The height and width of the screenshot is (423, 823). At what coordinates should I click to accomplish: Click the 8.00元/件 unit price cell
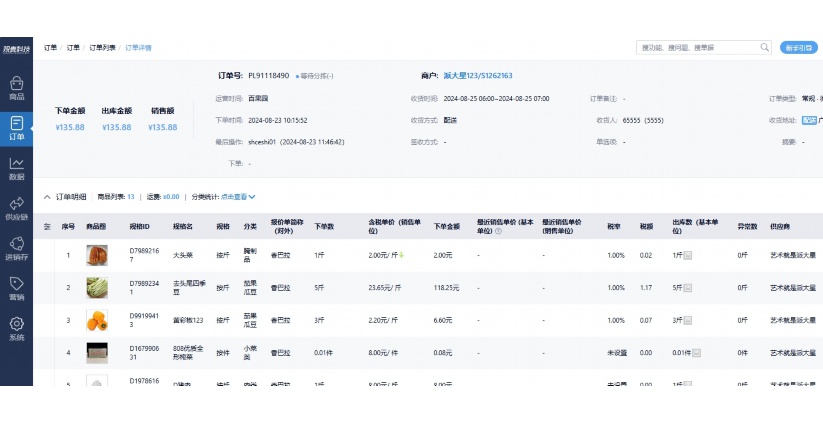pos(383,353)
